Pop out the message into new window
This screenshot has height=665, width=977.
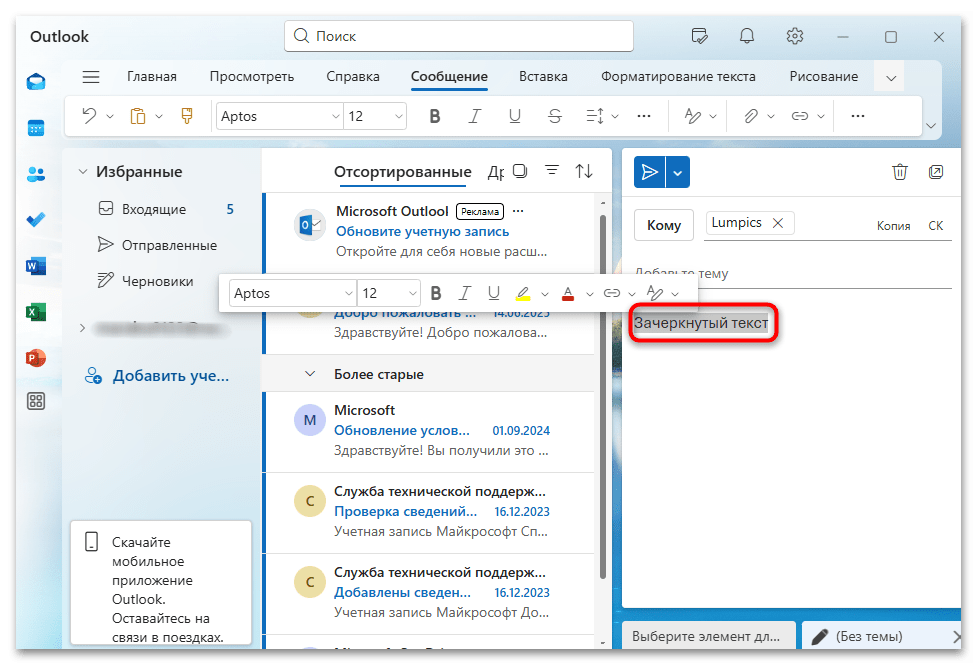936,171
